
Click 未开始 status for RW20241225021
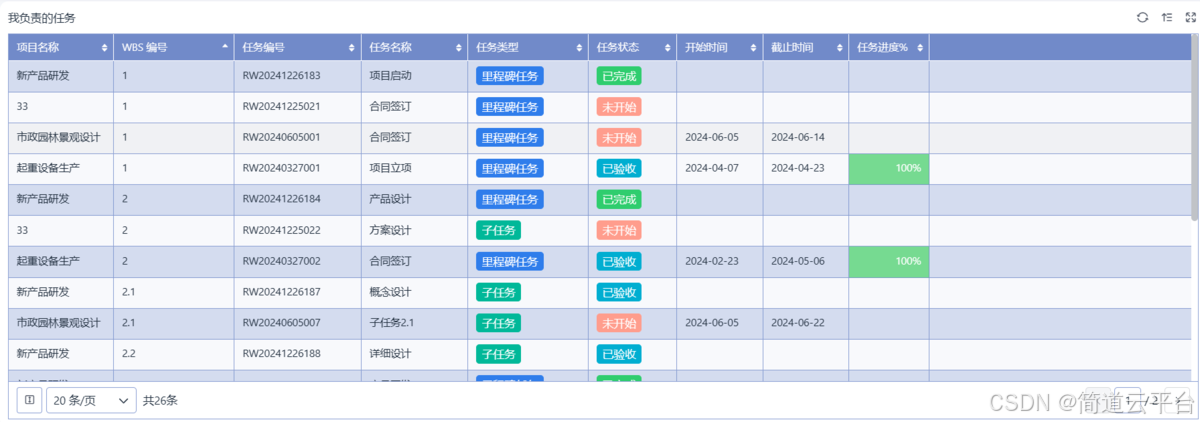[619, 107]
